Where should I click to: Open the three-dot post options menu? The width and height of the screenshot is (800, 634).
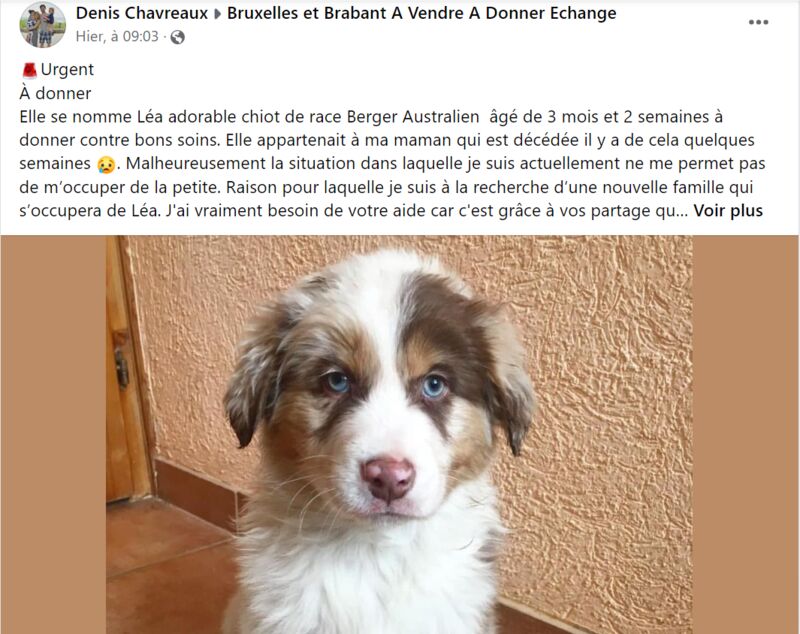[x=758, y=22]
